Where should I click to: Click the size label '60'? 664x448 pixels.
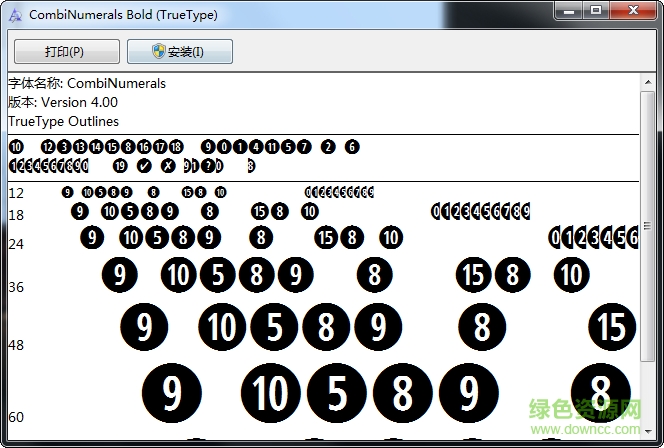click(16, 417)
